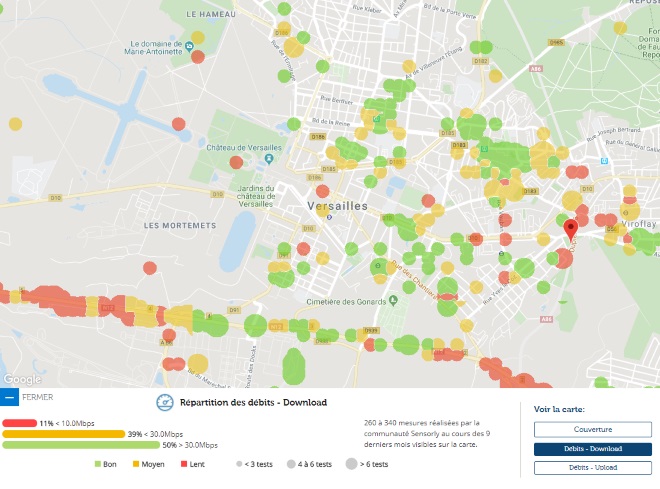This screenshot has width=660, height=489.
Task: Open Le domaine de Marie-Antoinette camera marker
Action: click(189, 46)
